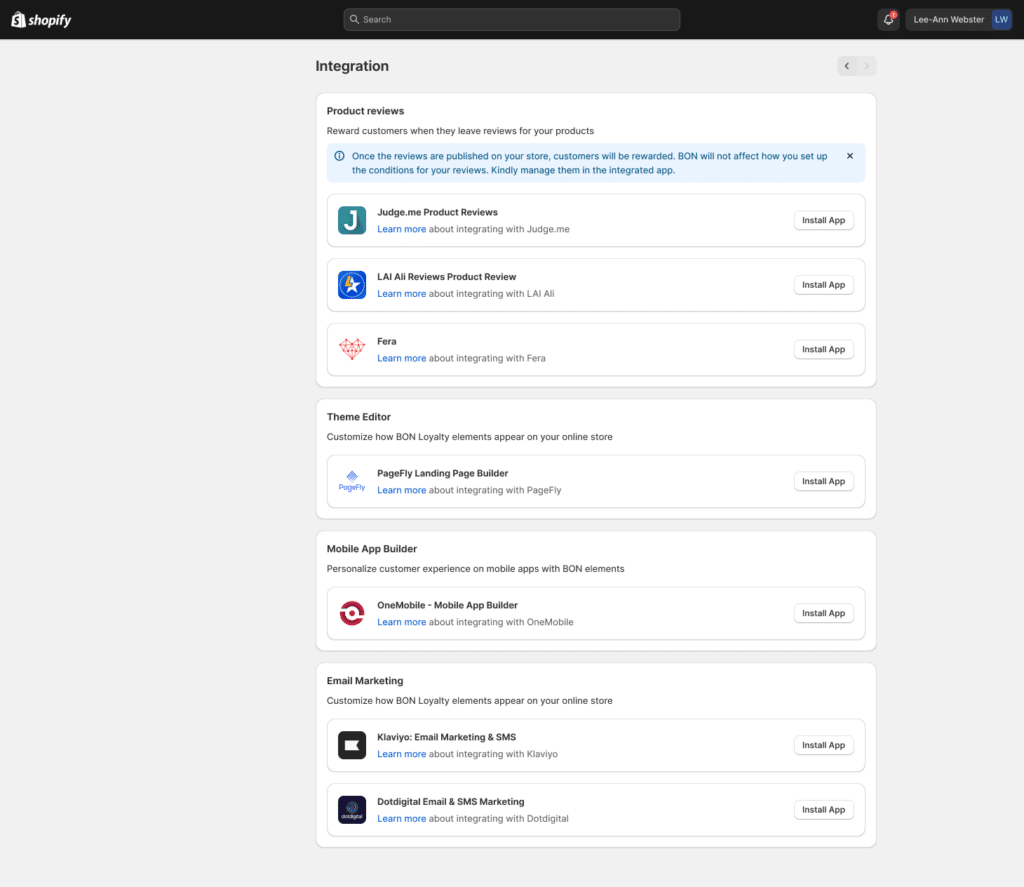Install PageFly Landing Page Builder

(x=823, y=481)
